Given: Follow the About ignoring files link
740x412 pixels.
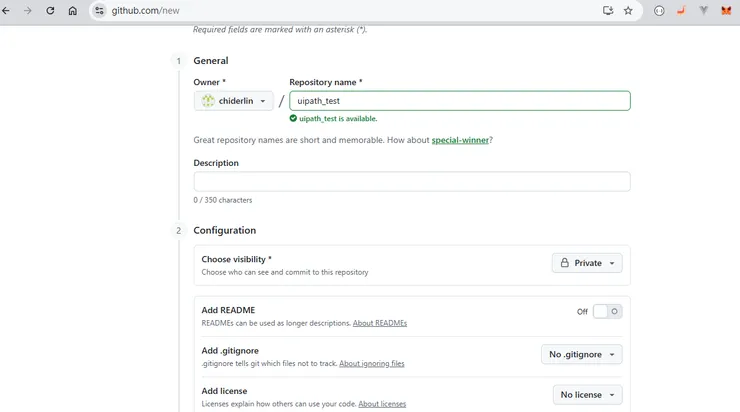Looking at the screenshot, I should [372, 364].
